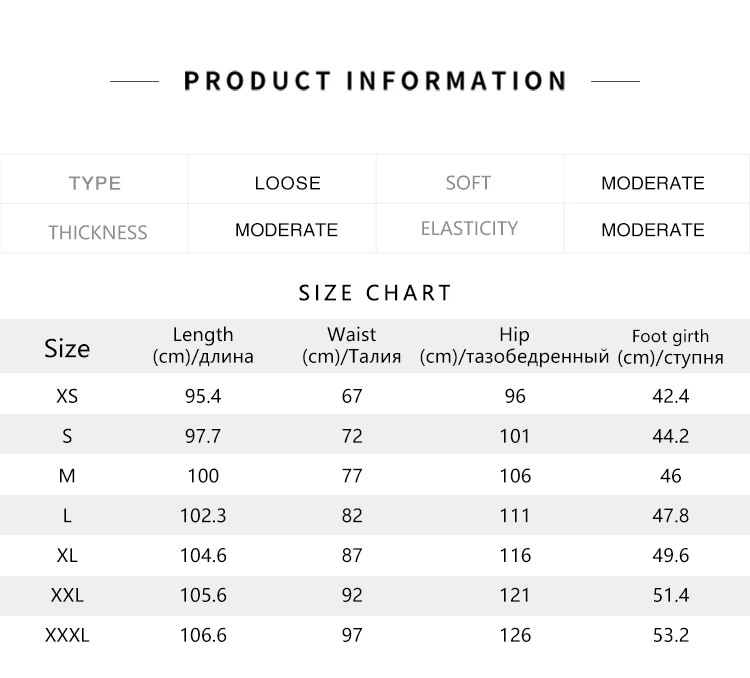Click the Foot girth column header
The image size is (750, 678).
pos(671,346)
